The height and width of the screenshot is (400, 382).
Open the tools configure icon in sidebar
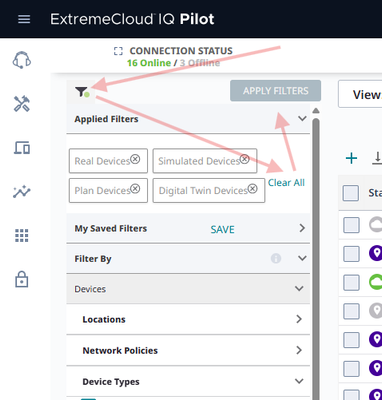coord(22,104)
